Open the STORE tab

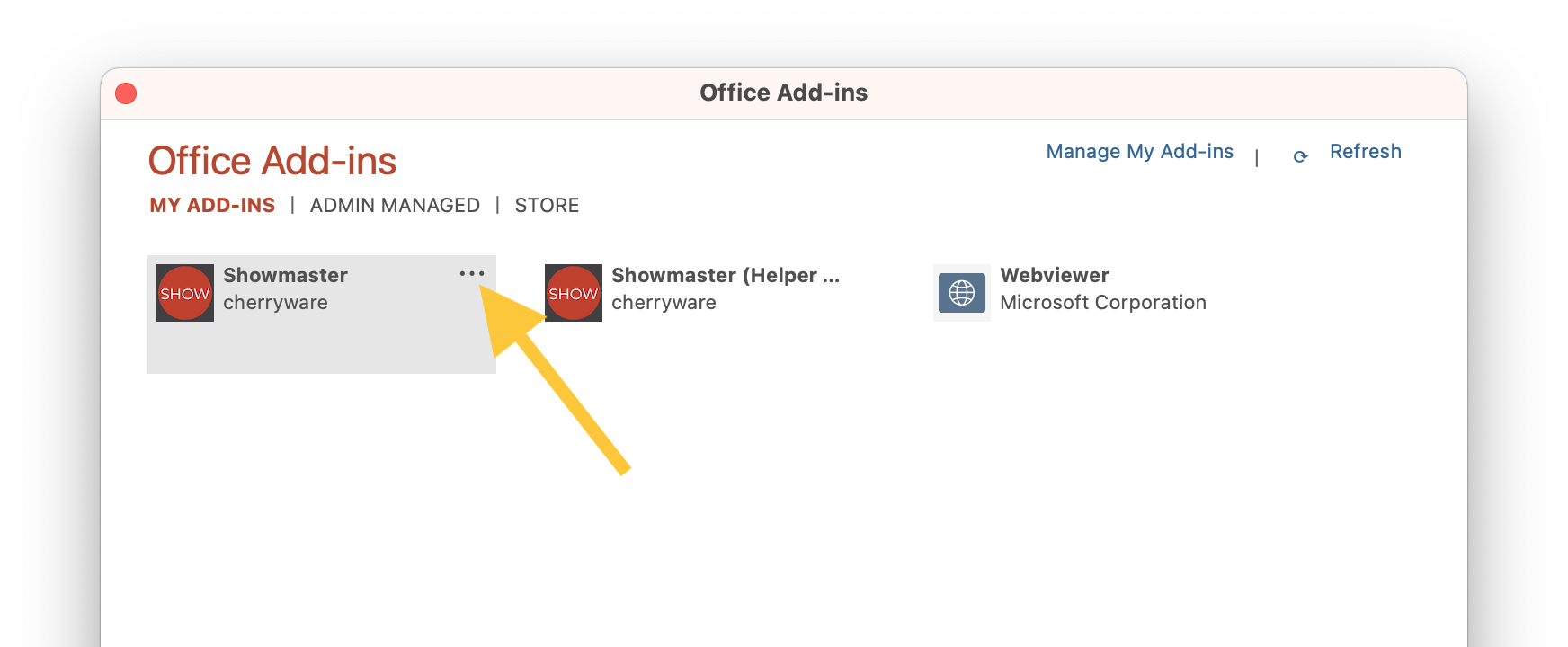click(547, 206)
